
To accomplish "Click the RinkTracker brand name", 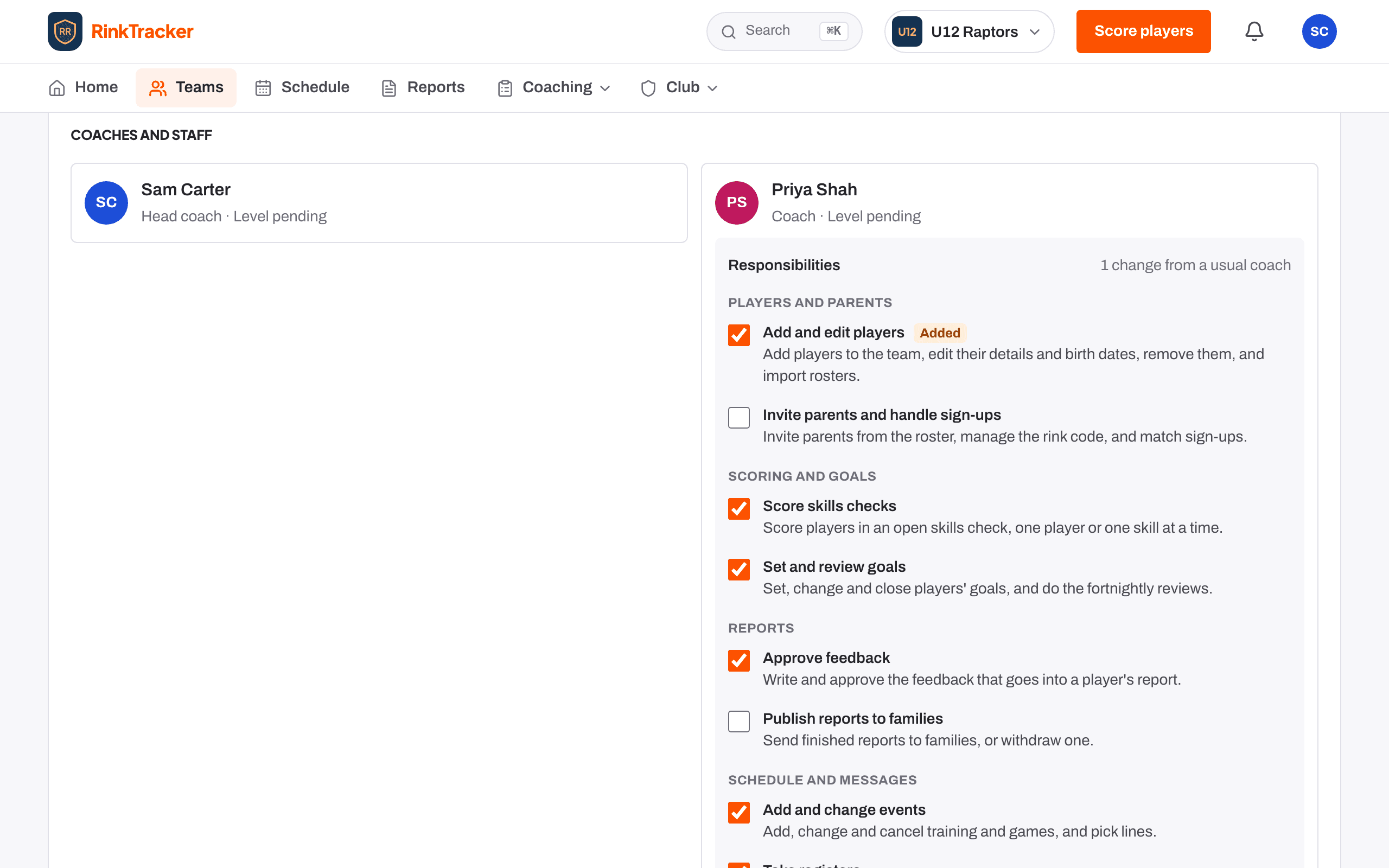I will [142, 31].
